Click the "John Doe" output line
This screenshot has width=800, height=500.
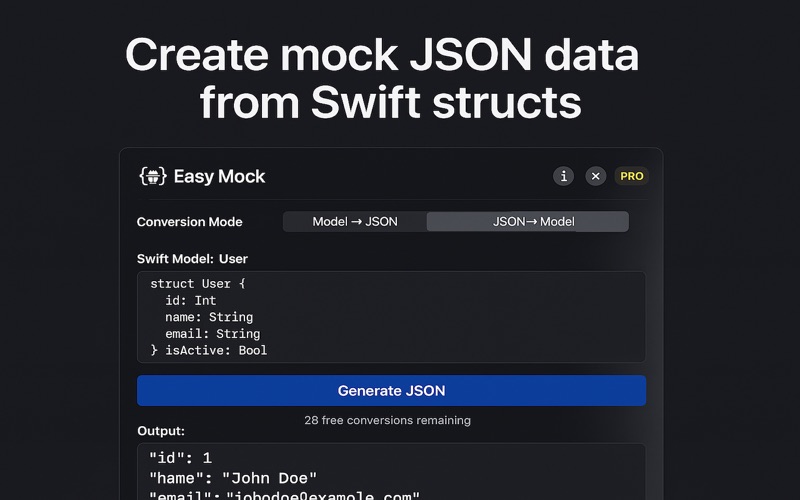(x=233, y=478)
